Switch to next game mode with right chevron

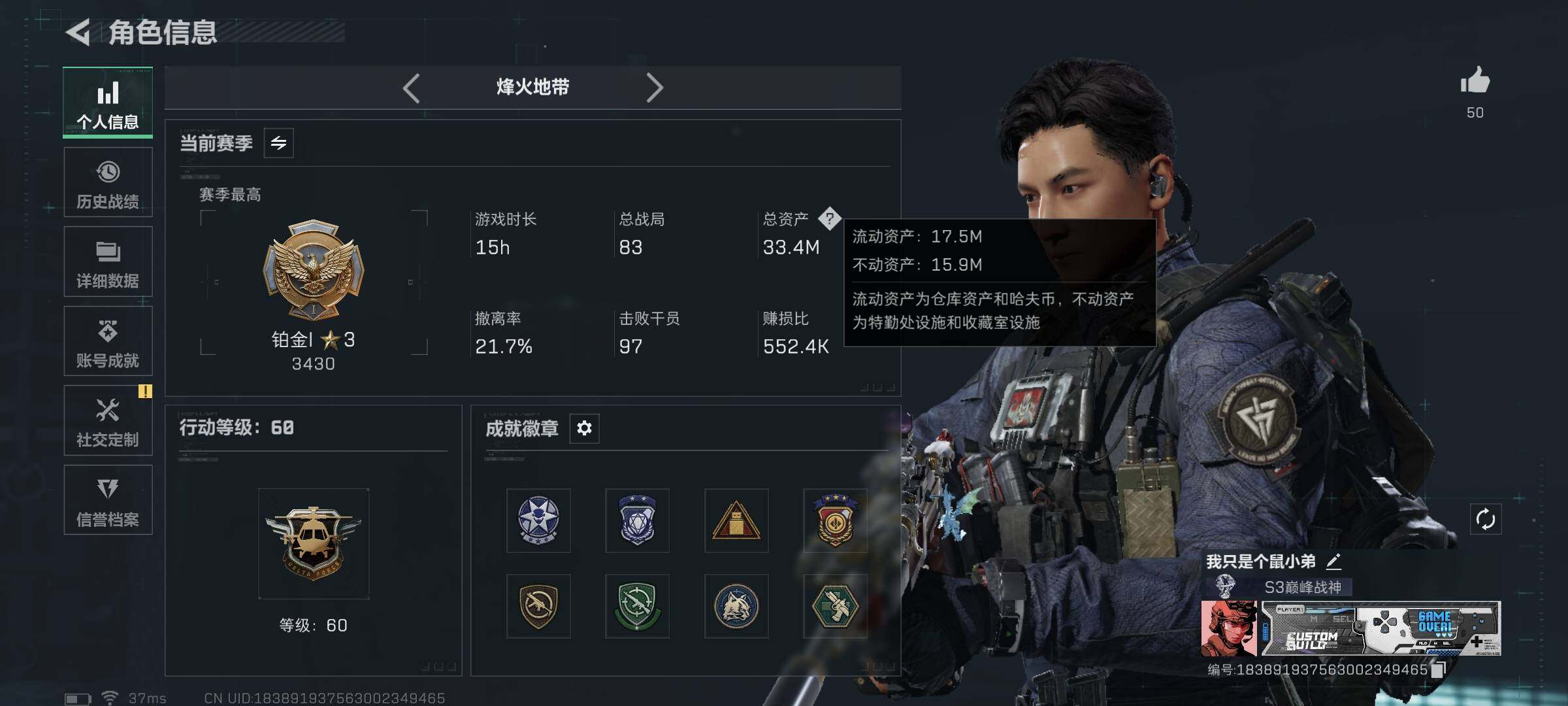click(655, 88)
